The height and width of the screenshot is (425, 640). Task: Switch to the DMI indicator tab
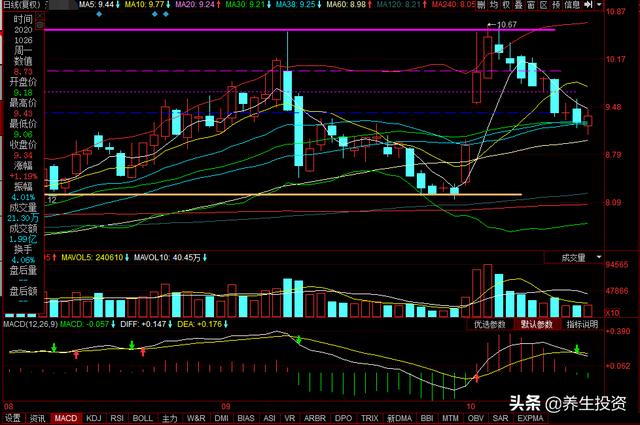(222, 418)
